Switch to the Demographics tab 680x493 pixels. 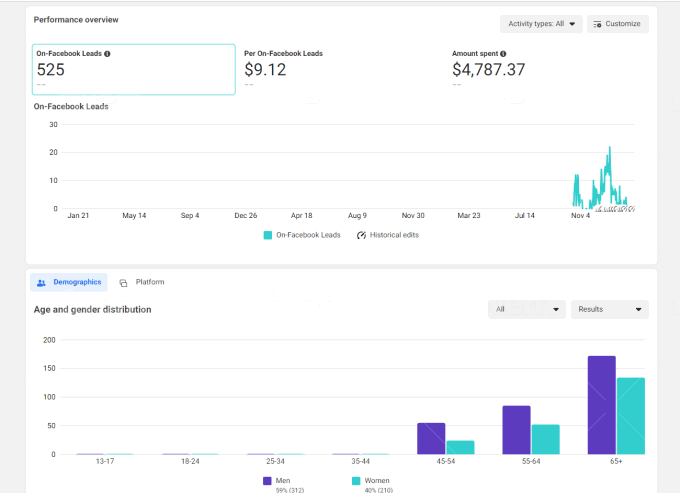[x=69, y=283]
